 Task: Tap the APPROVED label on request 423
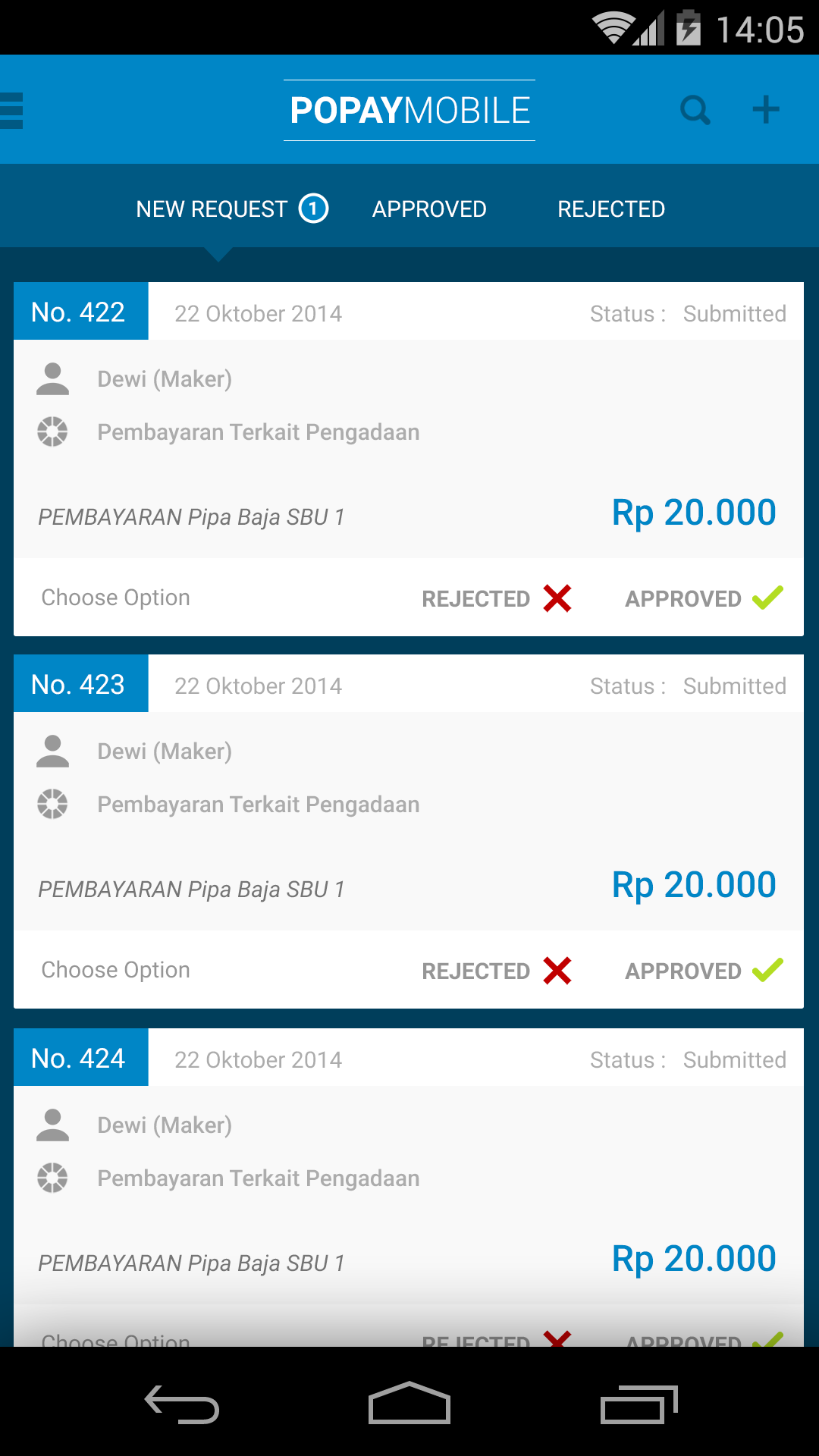click(682, 971)
